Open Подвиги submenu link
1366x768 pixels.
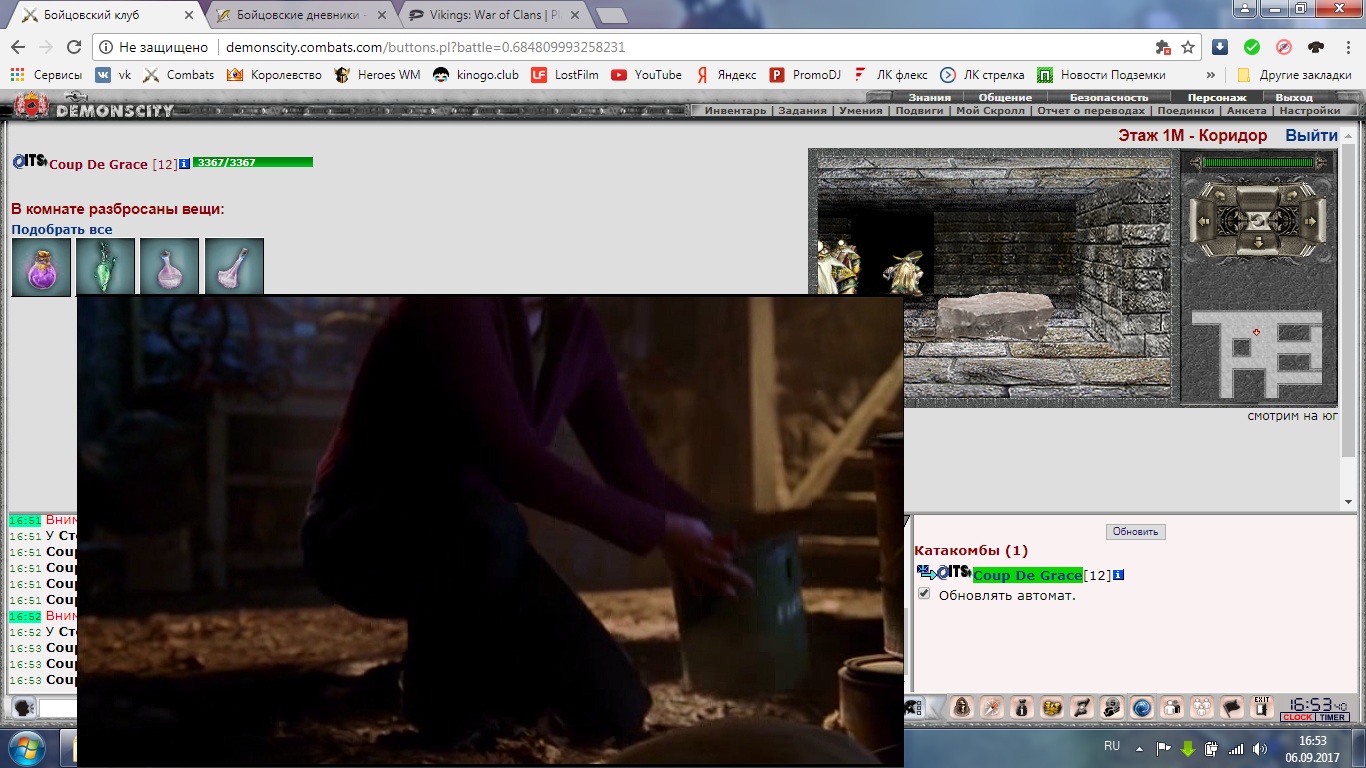(x=919, y=111)
